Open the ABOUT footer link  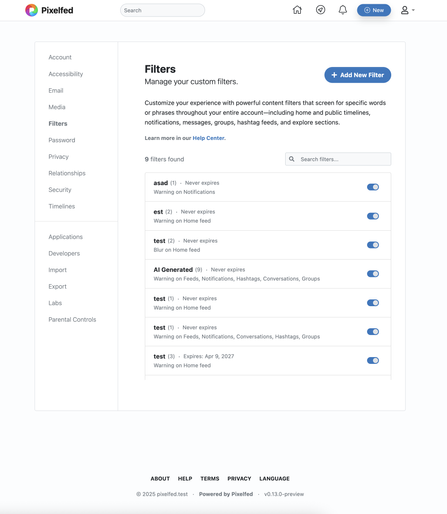click(x=160, y=479)
